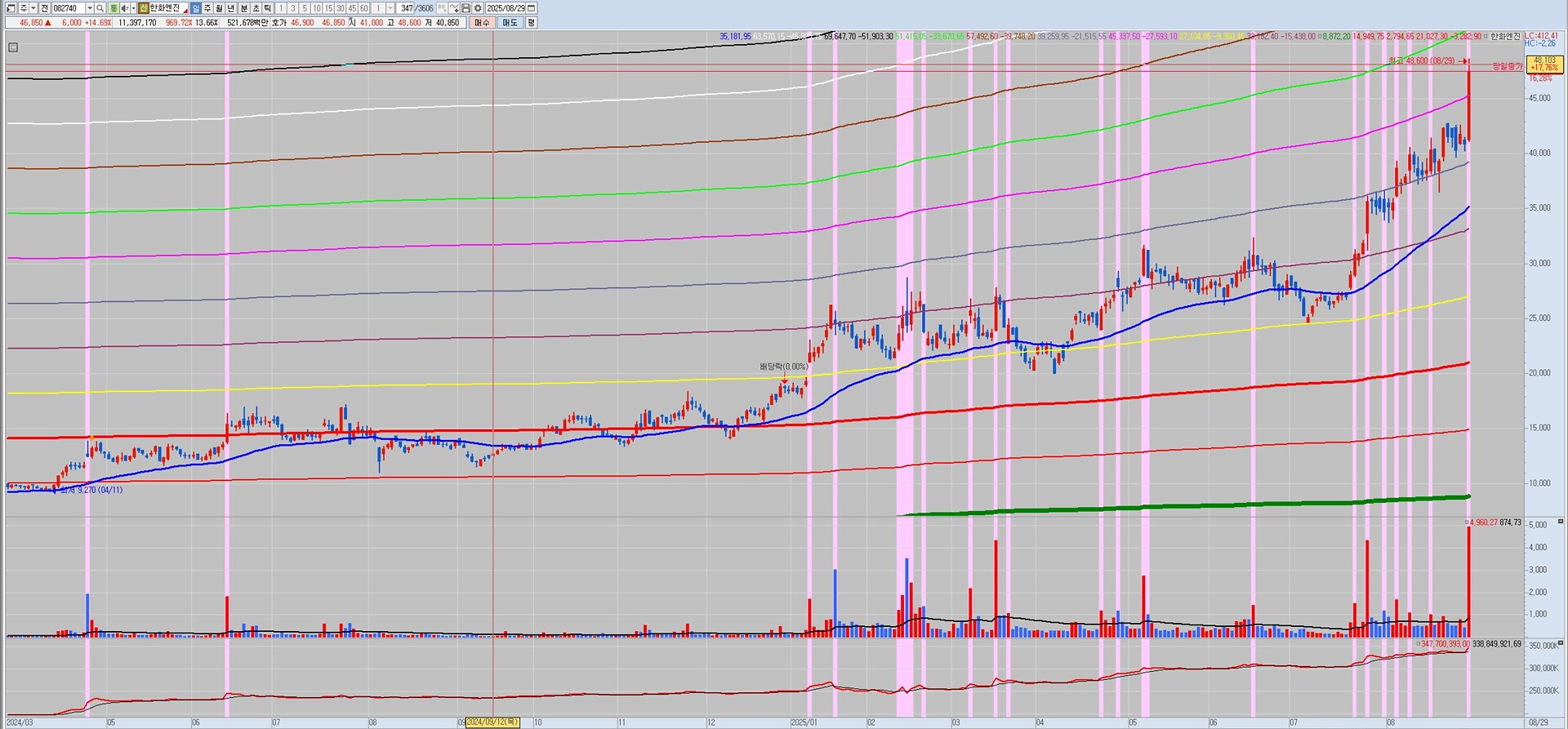
Task: Click the panel layout icon at top-left
Action: click(11, 8)
